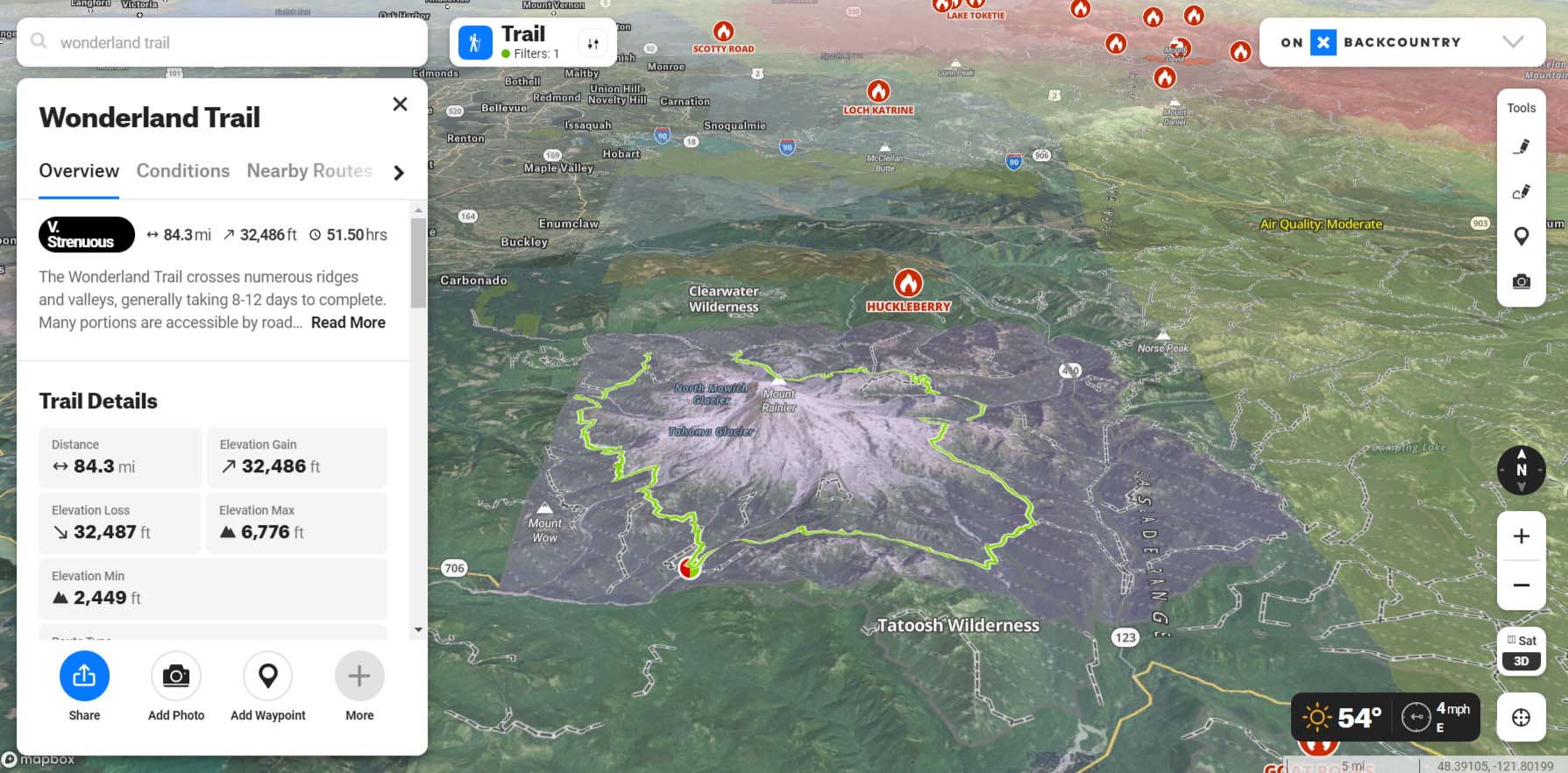
Task: Click the camera photo tool in Tools
Action: pyautogui.click(x=1522, y=281)
